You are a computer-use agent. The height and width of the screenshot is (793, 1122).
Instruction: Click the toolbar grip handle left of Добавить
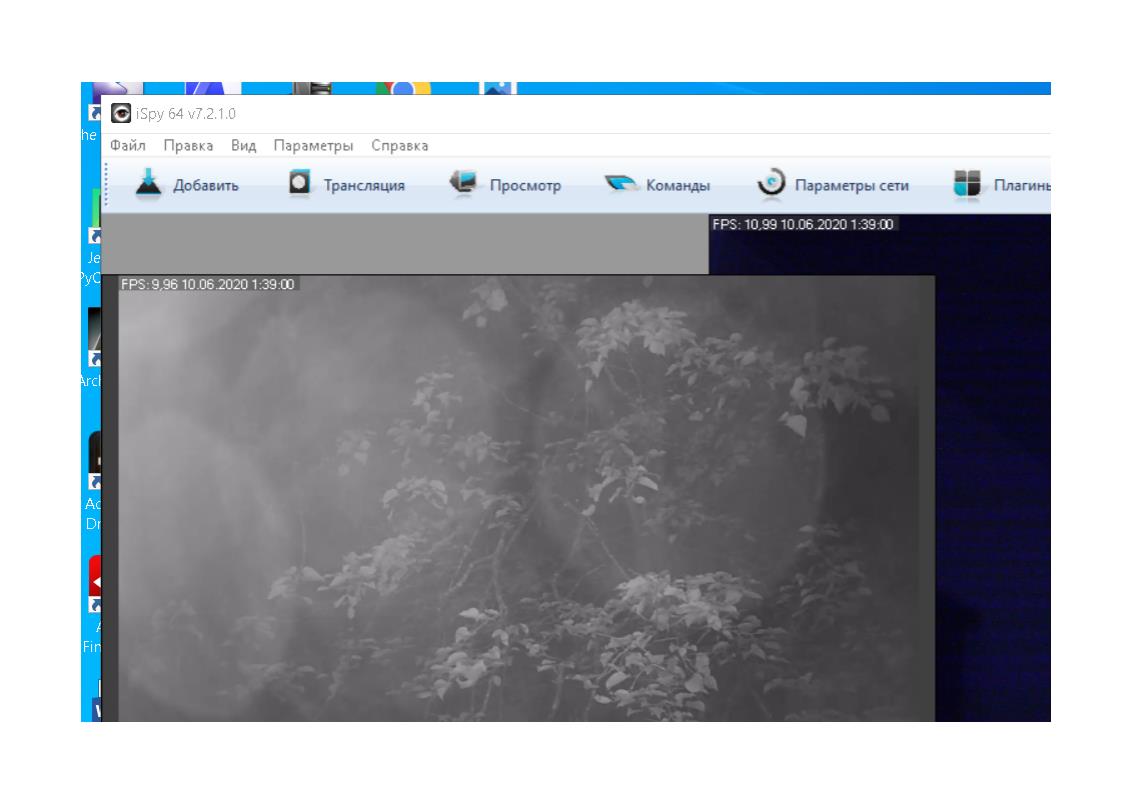tap(107, 185)
